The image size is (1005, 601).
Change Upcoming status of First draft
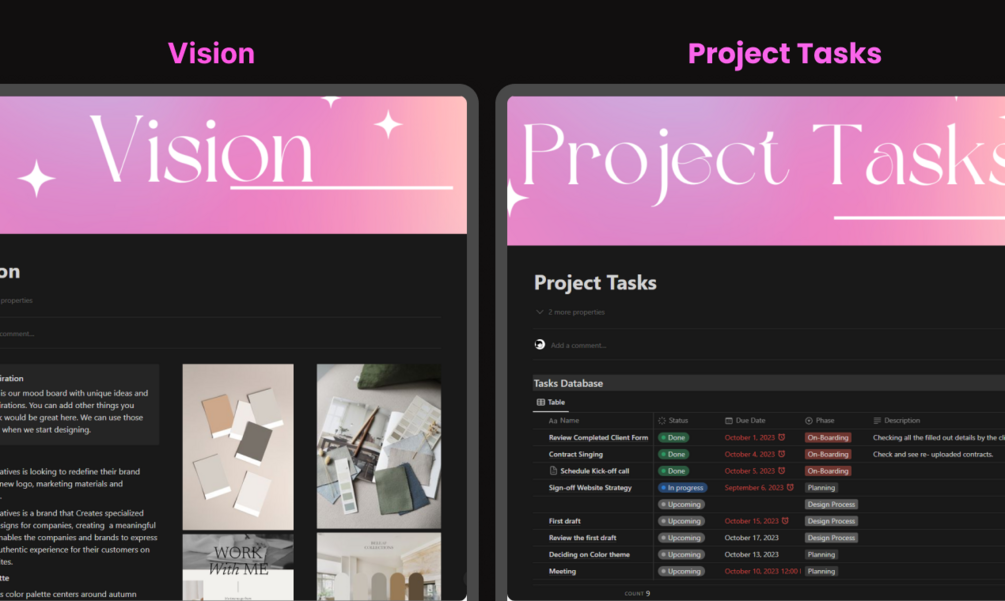click(x=681, y=521)
